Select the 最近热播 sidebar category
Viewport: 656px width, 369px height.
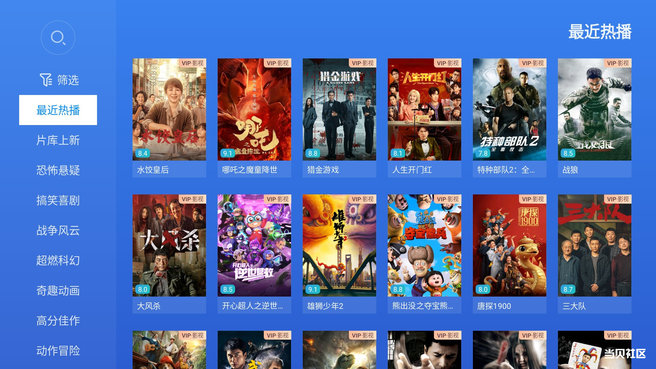point(58,110)
